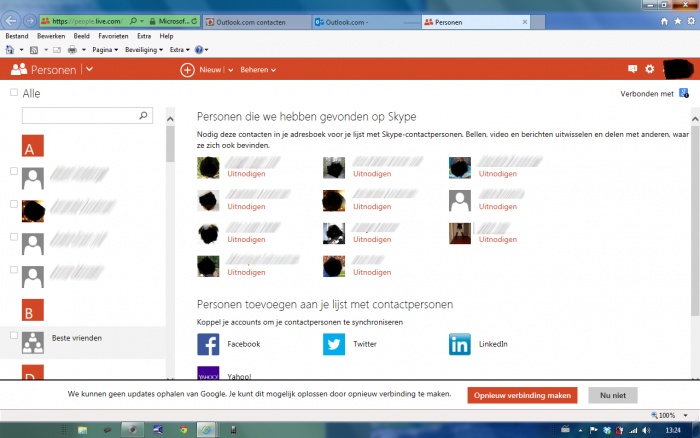Switch to the Outlook.com contacten tab

click(257, 22)
